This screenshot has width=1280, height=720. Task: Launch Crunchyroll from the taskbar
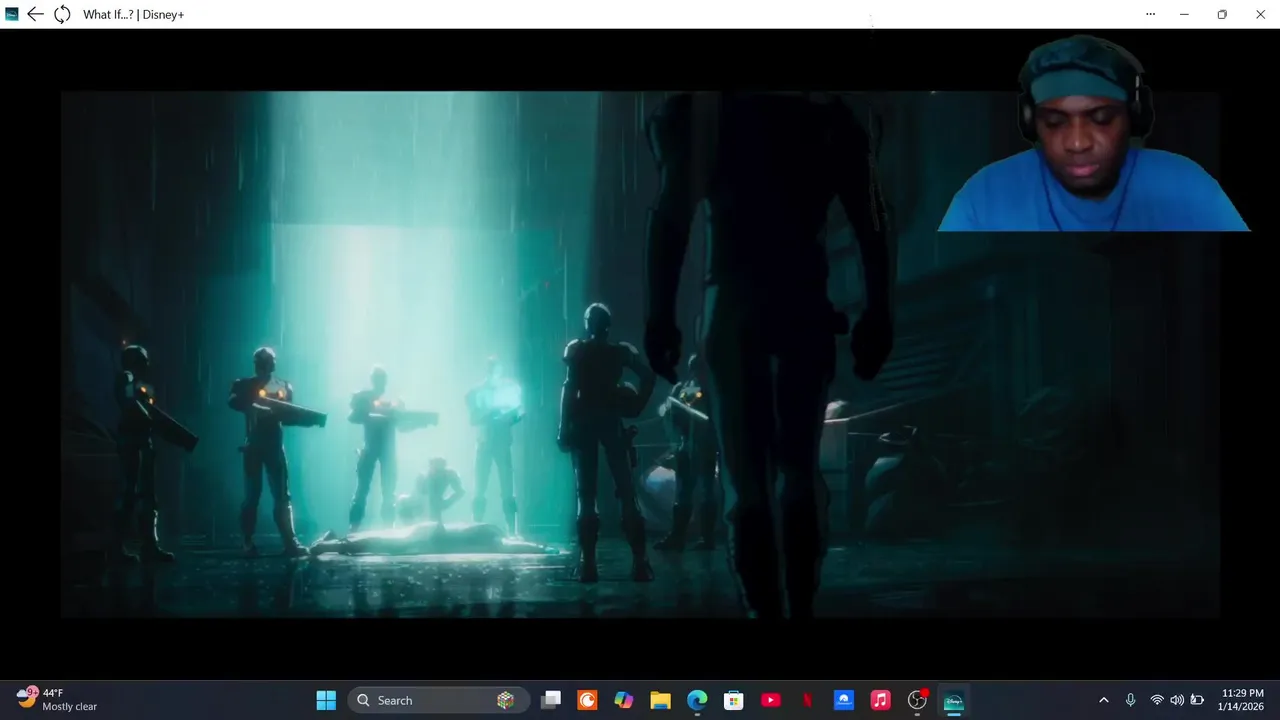587,700
